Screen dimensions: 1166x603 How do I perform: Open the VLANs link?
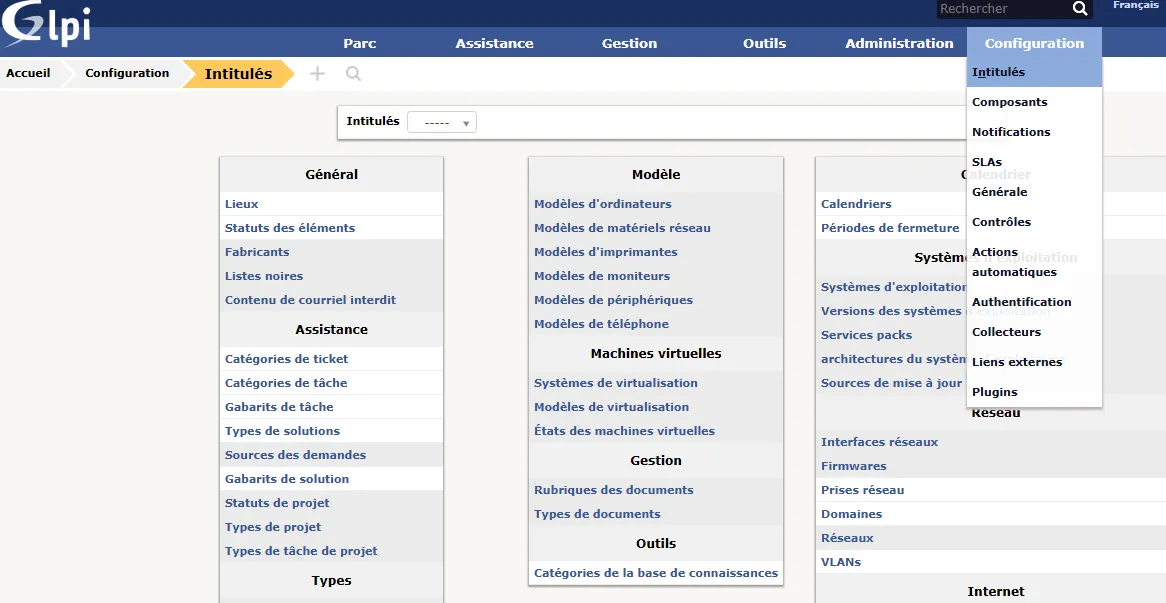(x=841, y=561)
